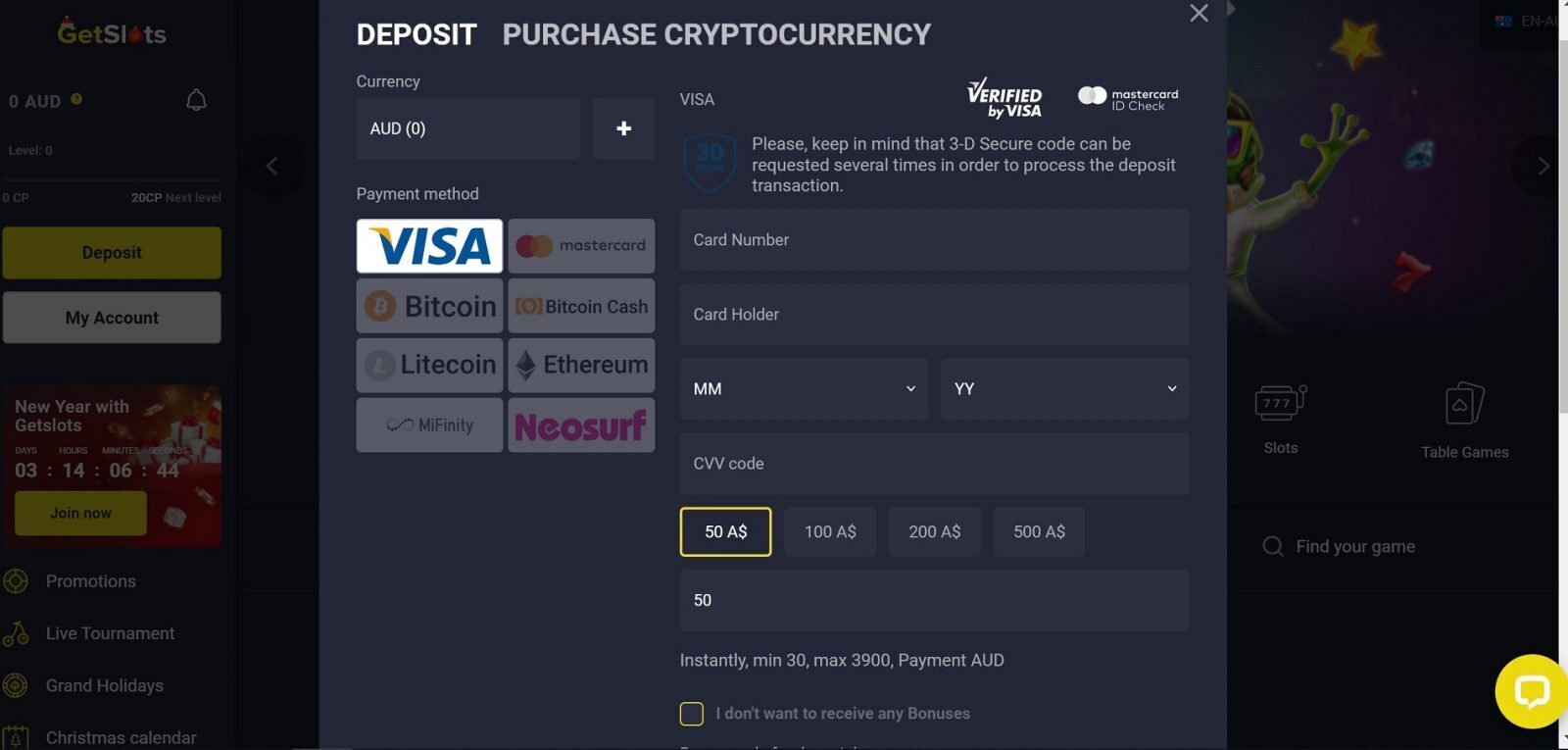Open the AUD (0) currency selector

(468, 128)
